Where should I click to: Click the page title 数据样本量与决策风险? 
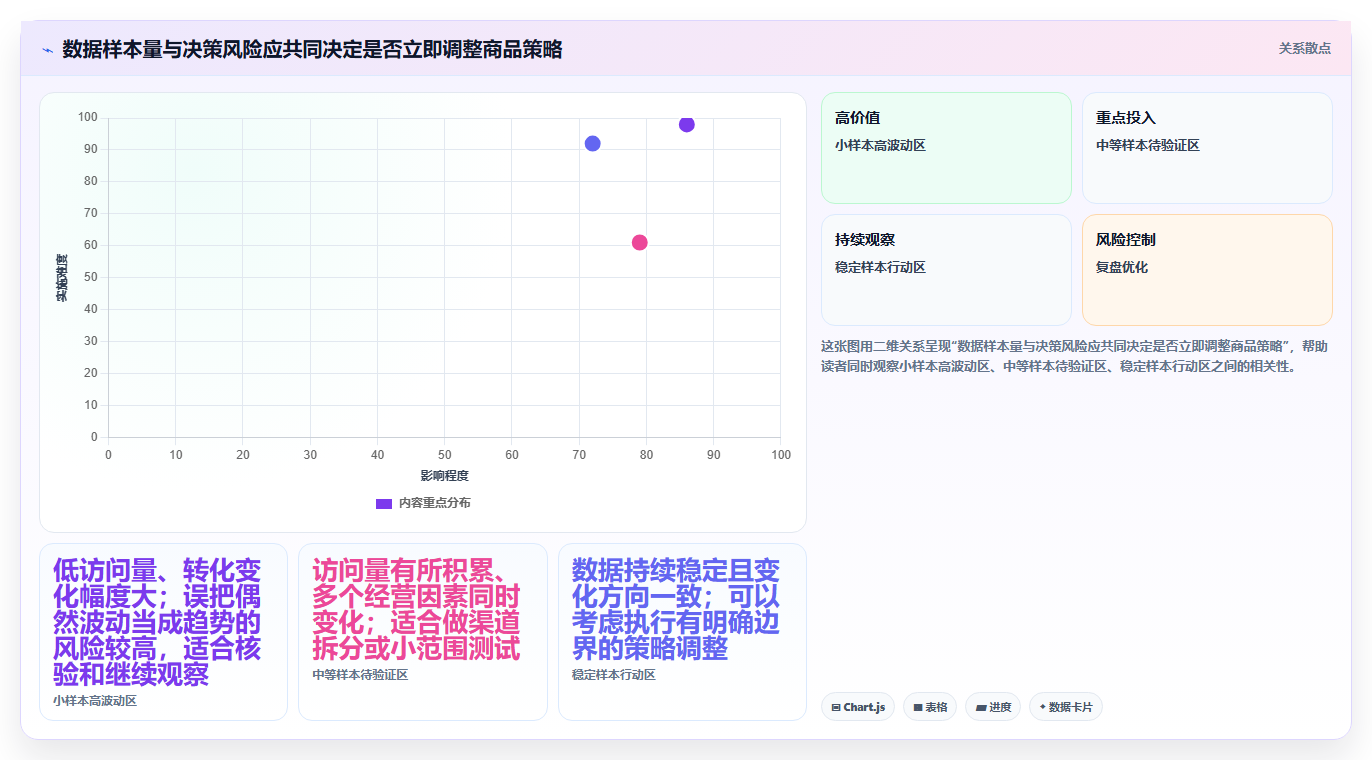pos(312,49)
